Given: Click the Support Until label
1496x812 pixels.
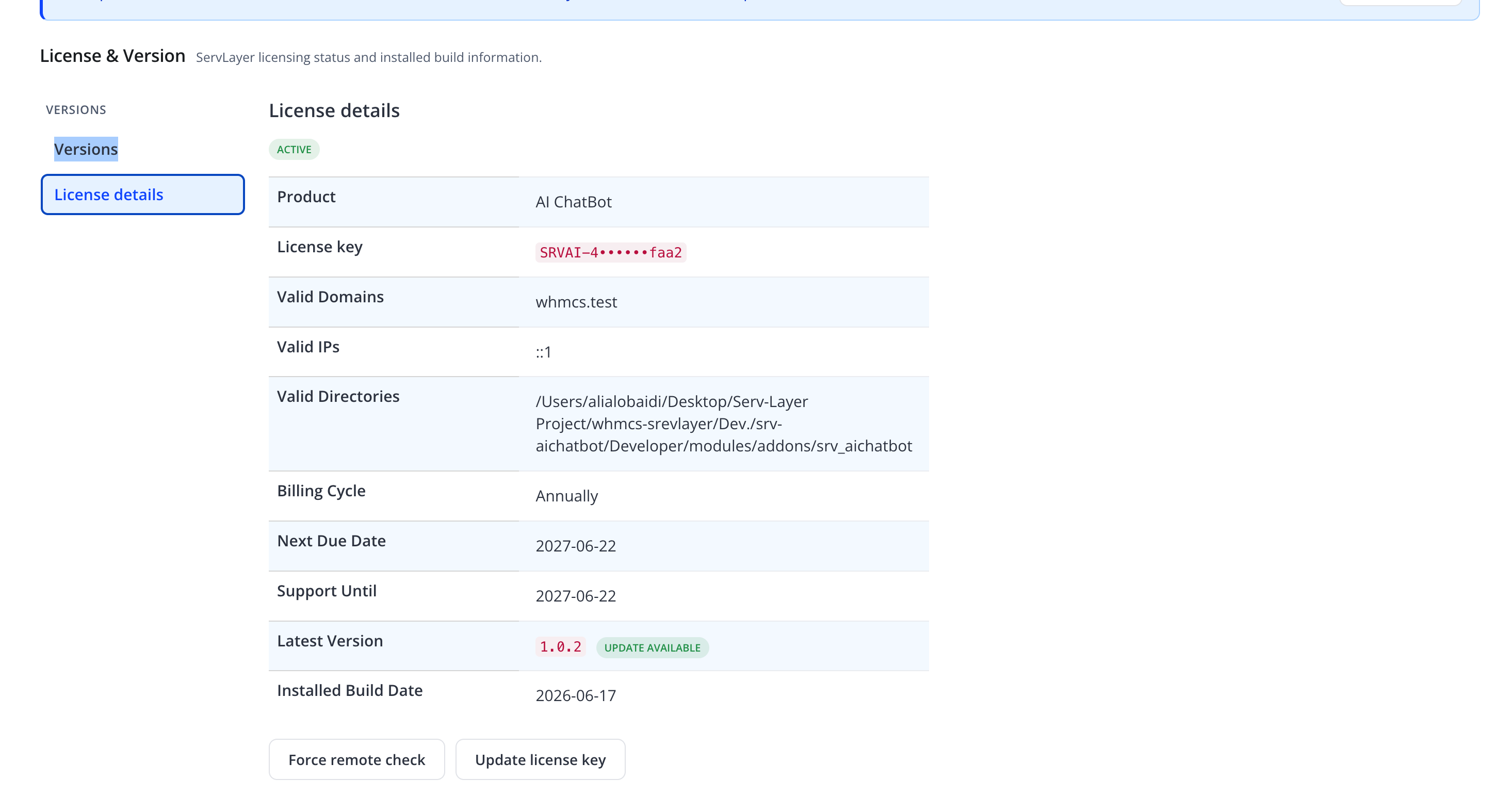Looking at the screenshot, I should click(x=327, y=591).
